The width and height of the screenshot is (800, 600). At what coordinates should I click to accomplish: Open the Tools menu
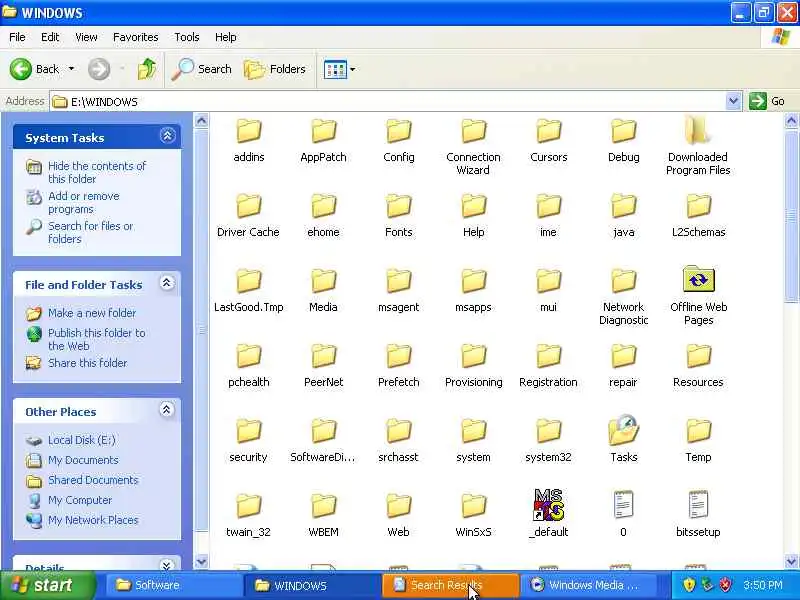coord(187,37)
